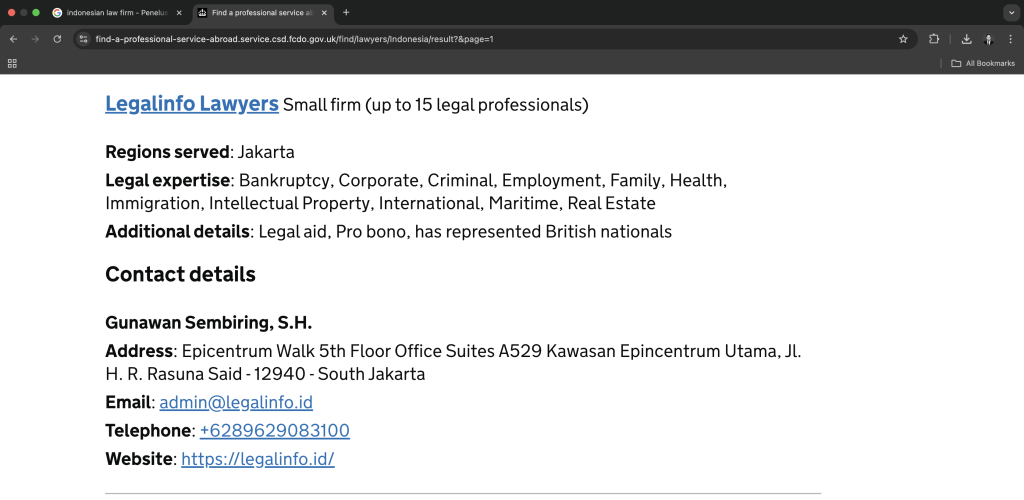
Task: Bookmark this page with the star icon
Action: (903, 39)
